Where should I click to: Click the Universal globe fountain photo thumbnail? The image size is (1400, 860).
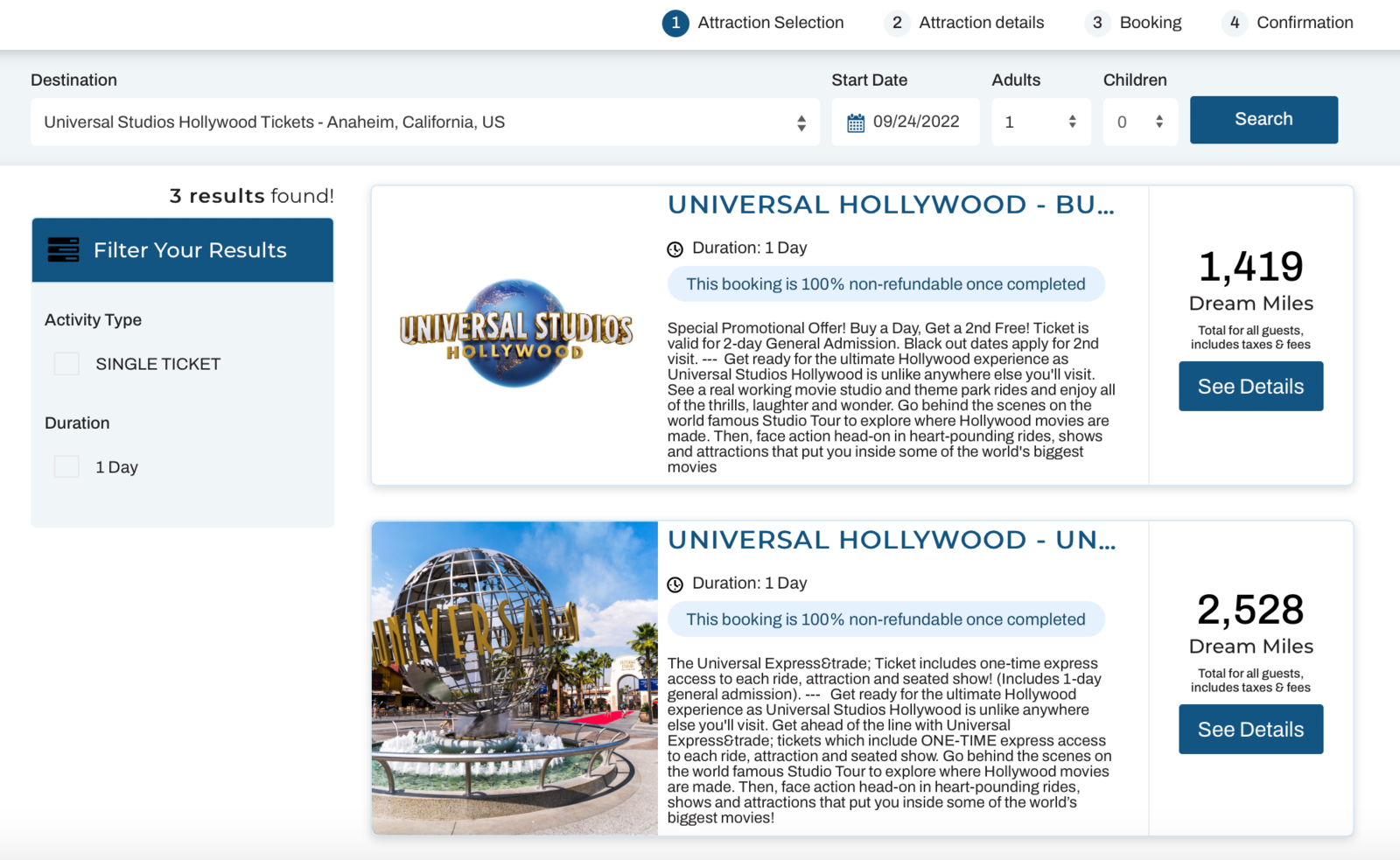514,677
